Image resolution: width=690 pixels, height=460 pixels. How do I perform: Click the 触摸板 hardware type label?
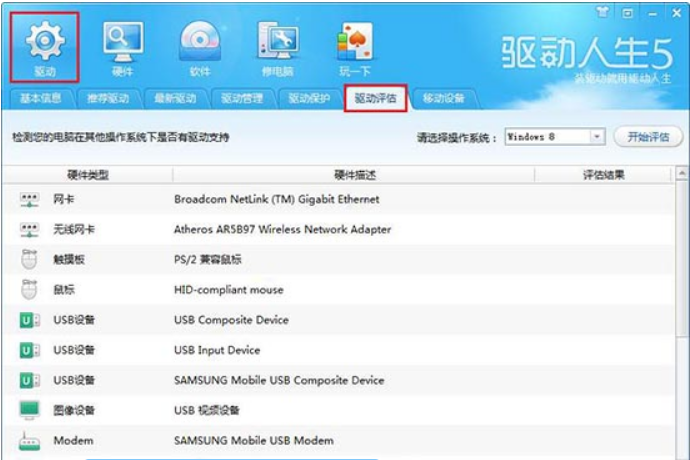click(69, 260)
